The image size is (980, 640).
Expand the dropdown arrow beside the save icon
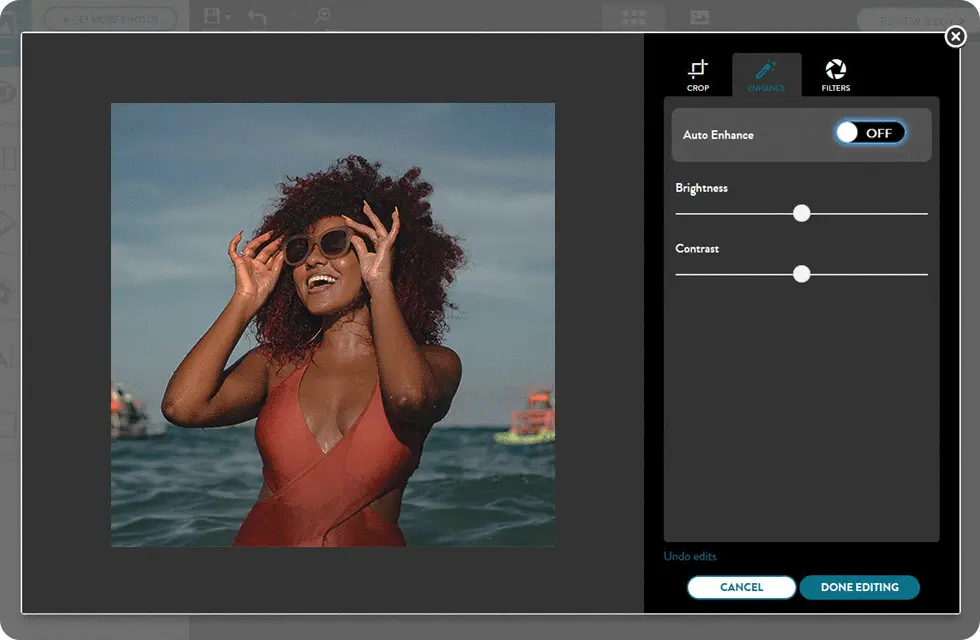click(x=228, y=18)
